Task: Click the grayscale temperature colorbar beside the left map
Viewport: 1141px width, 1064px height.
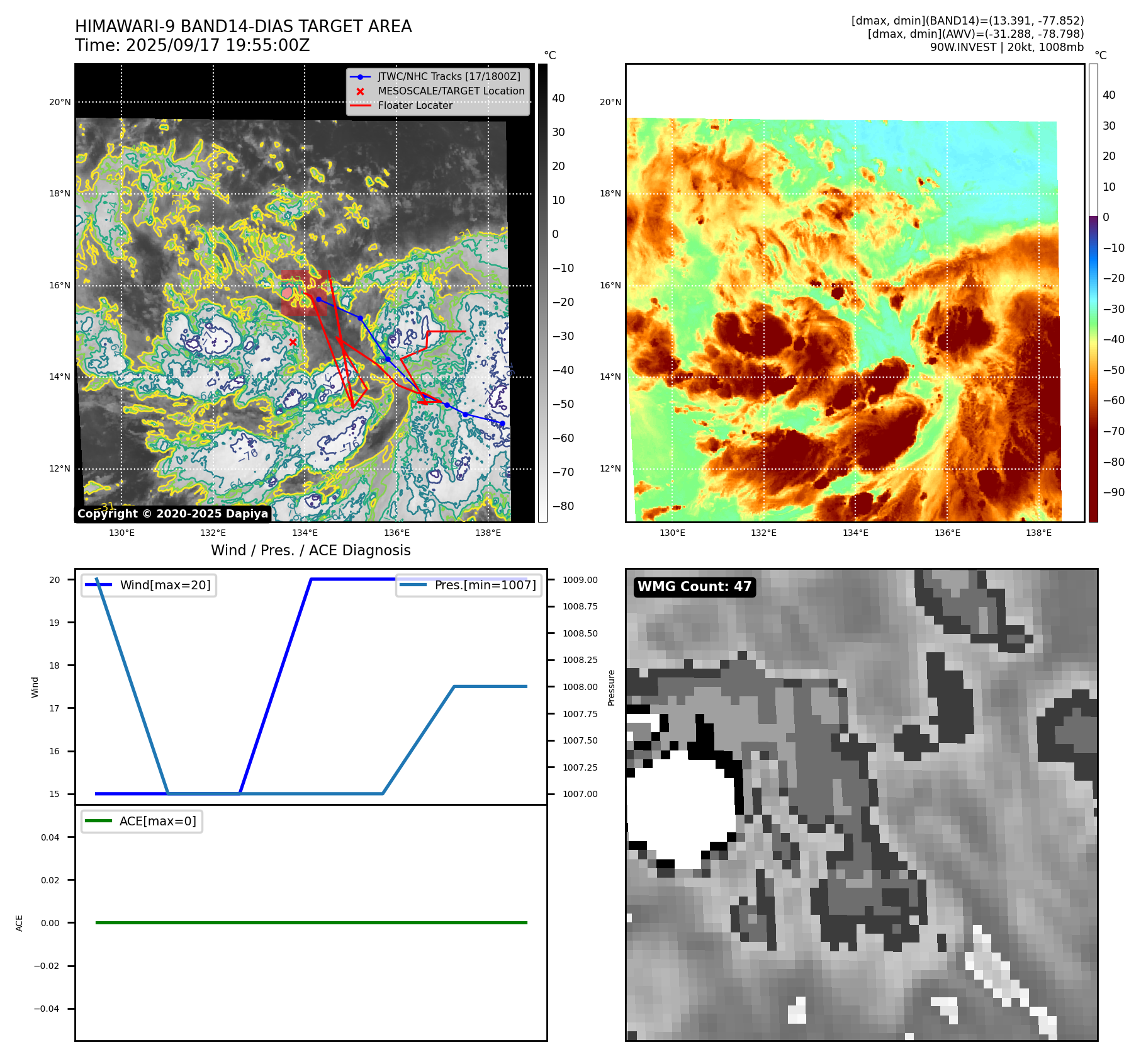Action: 542,293
